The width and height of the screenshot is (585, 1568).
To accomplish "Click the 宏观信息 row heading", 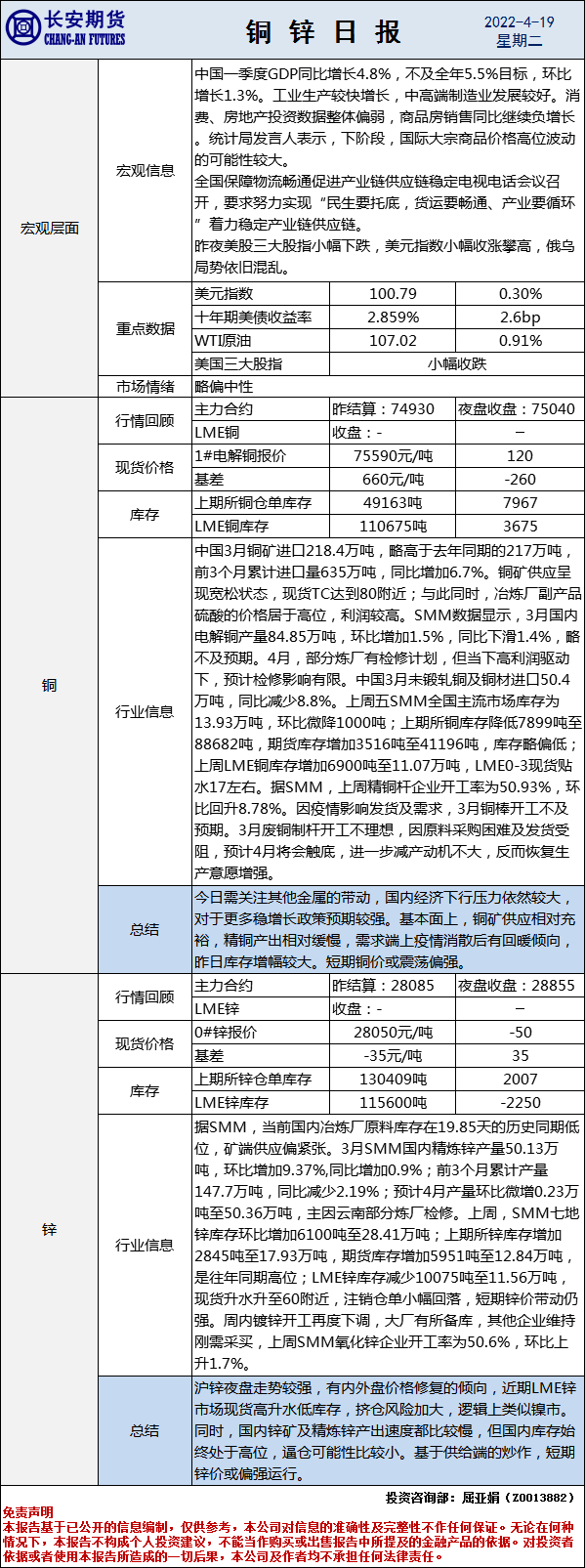I will 146,171.
